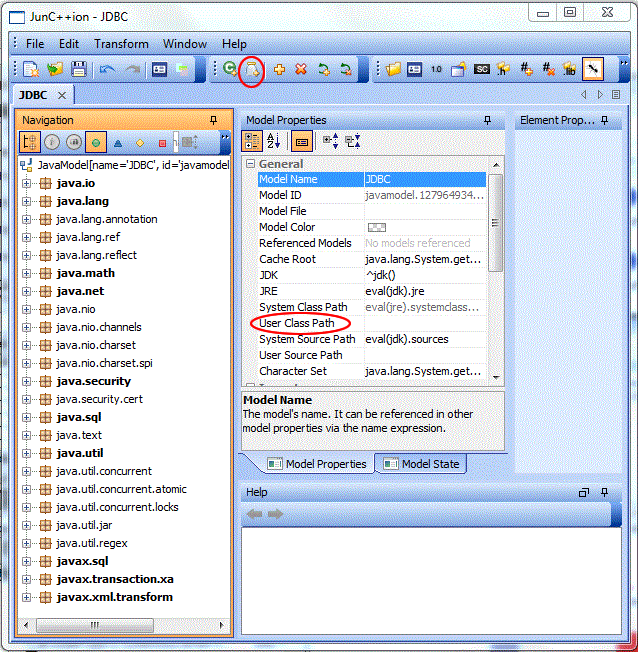Toggle the yellow diamond filter in Navigation
Image resolution: width=638 pixels, height=652 pixels.
pyautogui.click(x=140, y=143)
